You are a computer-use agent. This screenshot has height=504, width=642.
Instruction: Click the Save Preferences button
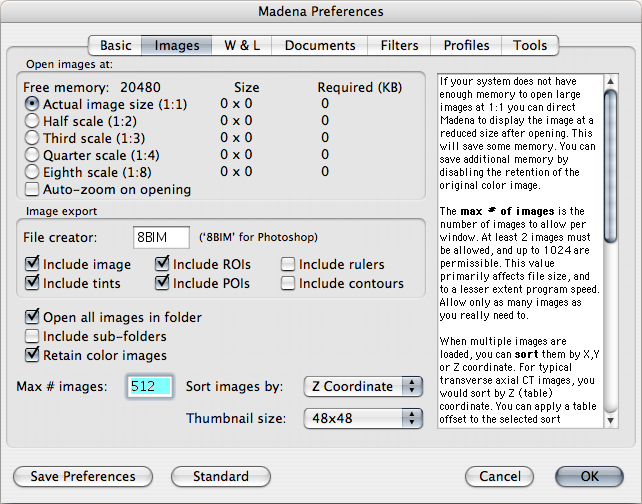82,476
